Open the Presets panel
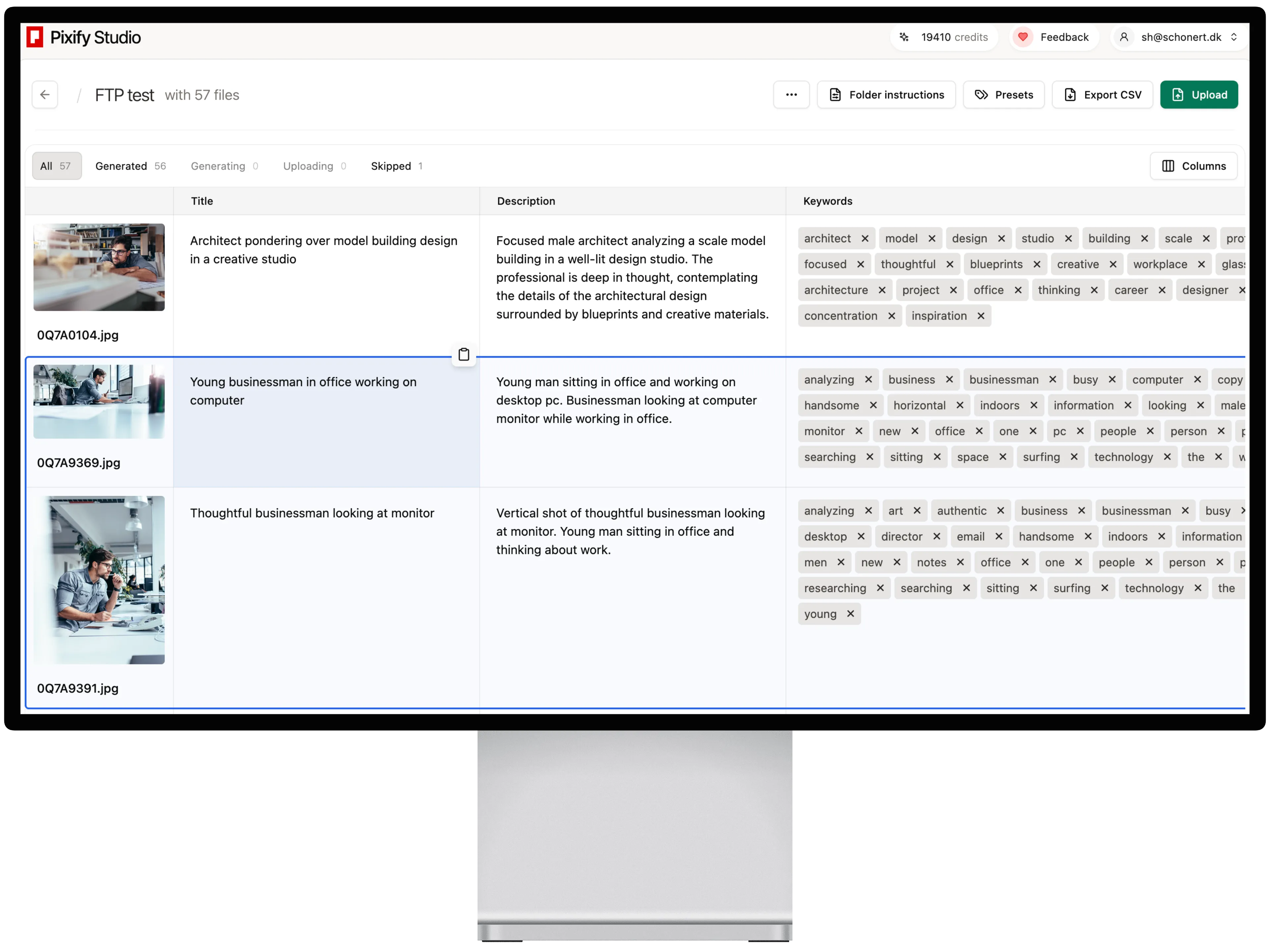This screenshot has height=952, width=1270. [1004, 95]
